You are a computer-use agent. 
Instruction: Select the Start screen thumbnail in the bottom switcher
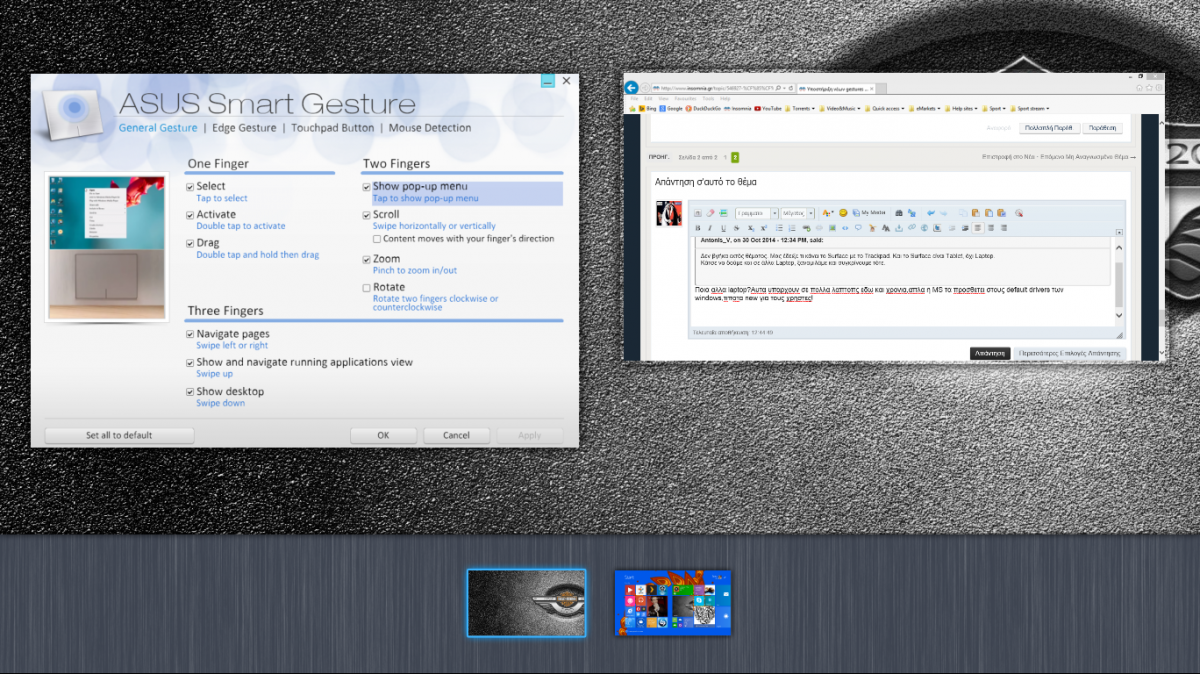(x=673, y=603)
